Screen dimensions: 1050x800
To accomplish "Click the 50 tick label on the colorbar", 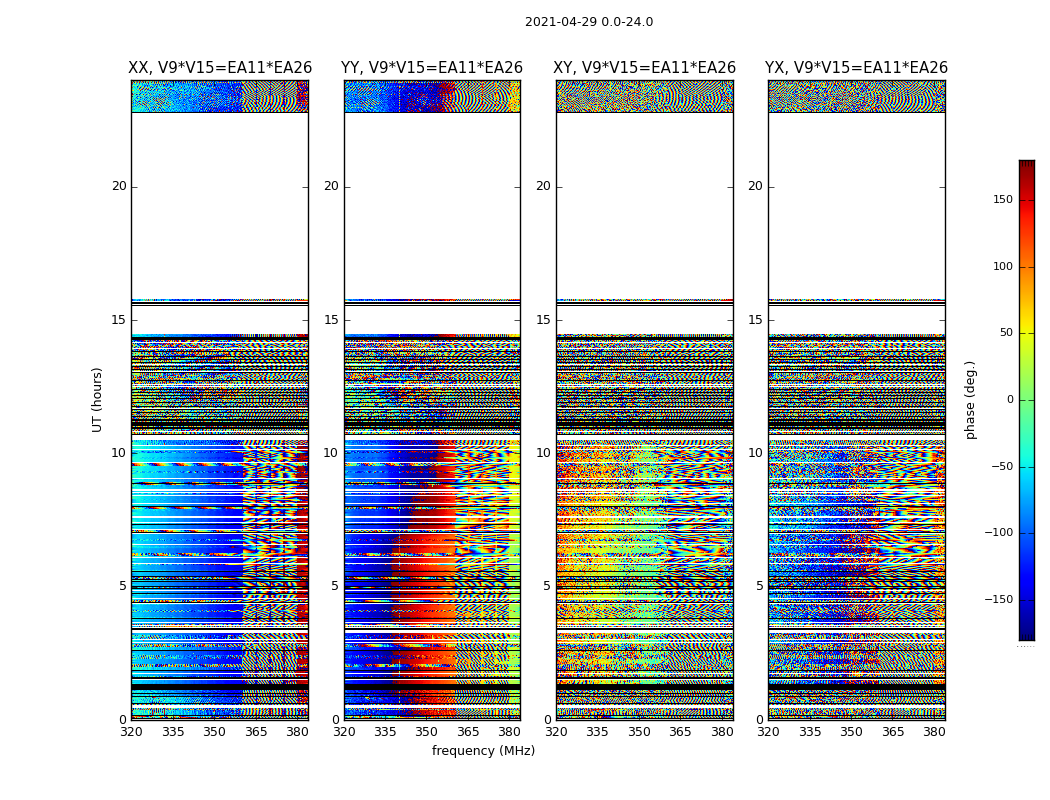I will click(1006, 333).
